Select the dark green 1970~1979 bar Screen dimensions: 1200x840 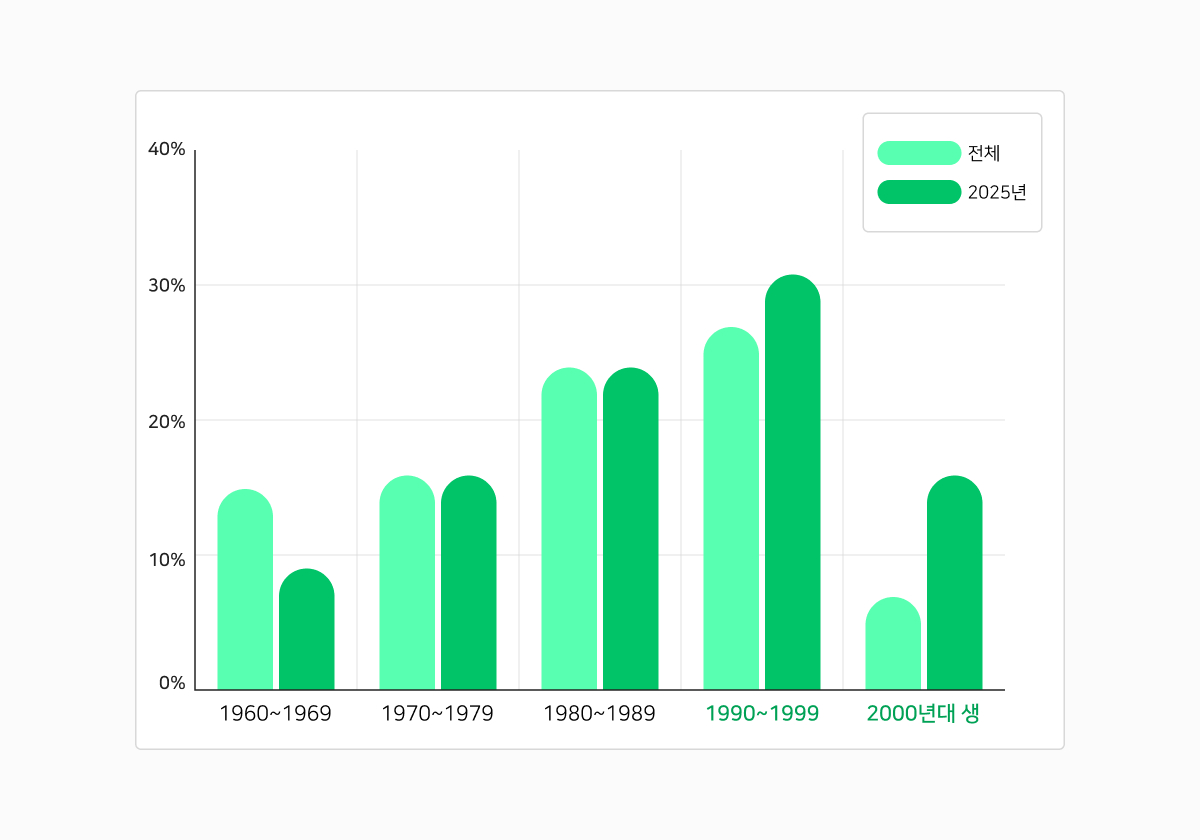[468, 583]
